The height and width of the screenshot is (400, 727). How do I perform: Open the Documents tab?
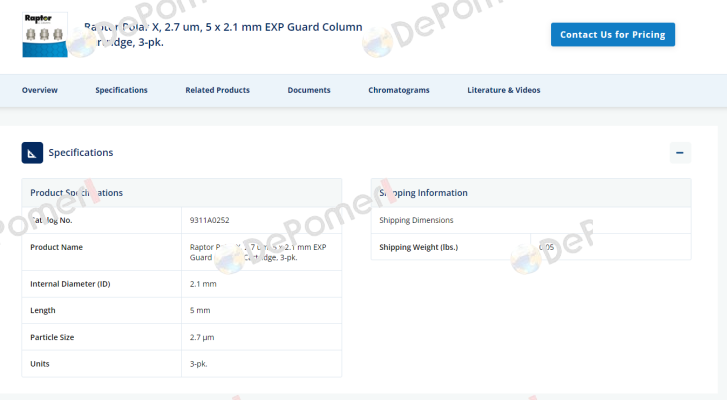309,90
